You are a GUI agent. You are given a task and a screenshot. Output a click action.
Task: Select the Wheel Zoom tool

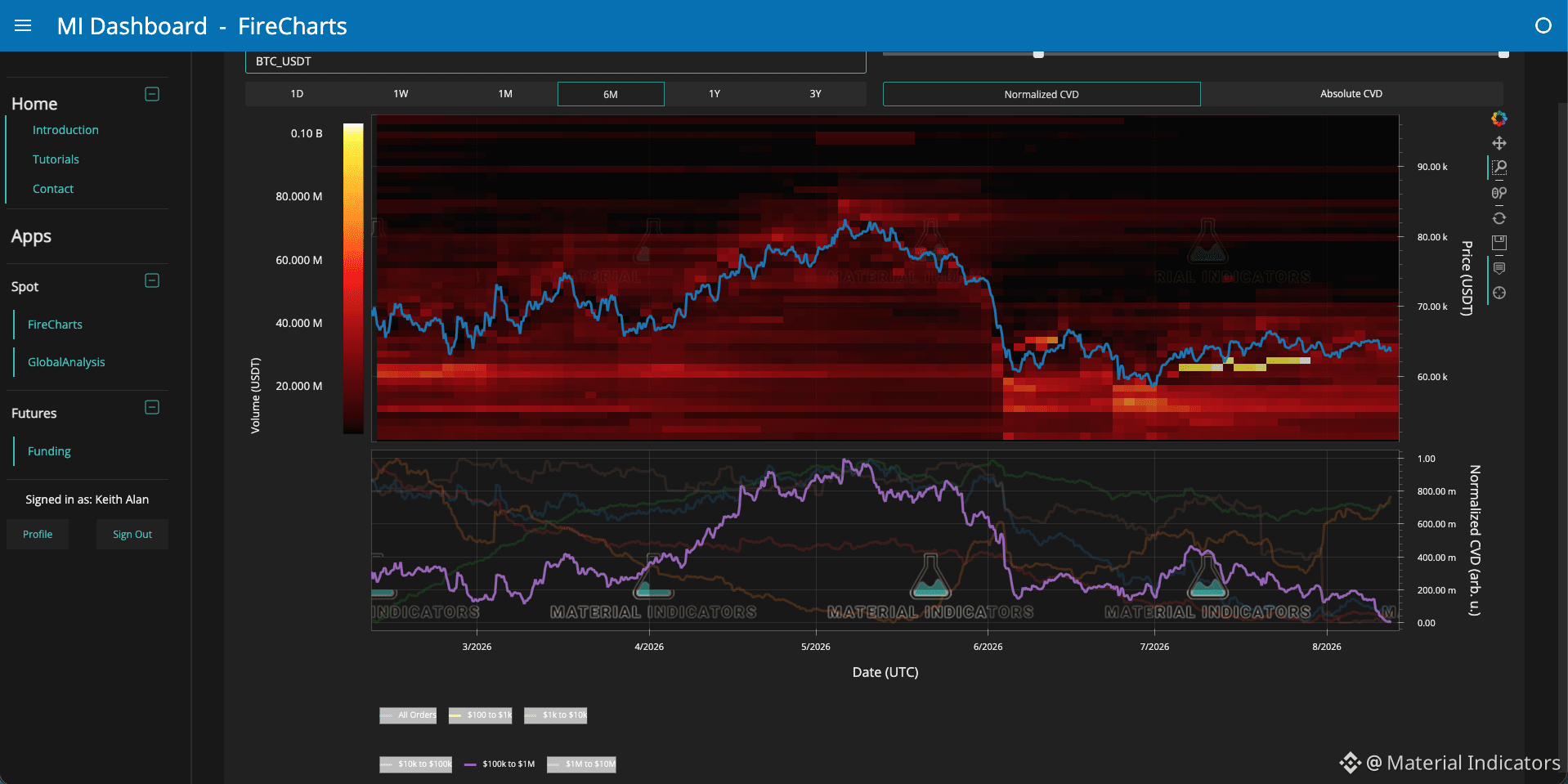click(x=1499, y=193)
